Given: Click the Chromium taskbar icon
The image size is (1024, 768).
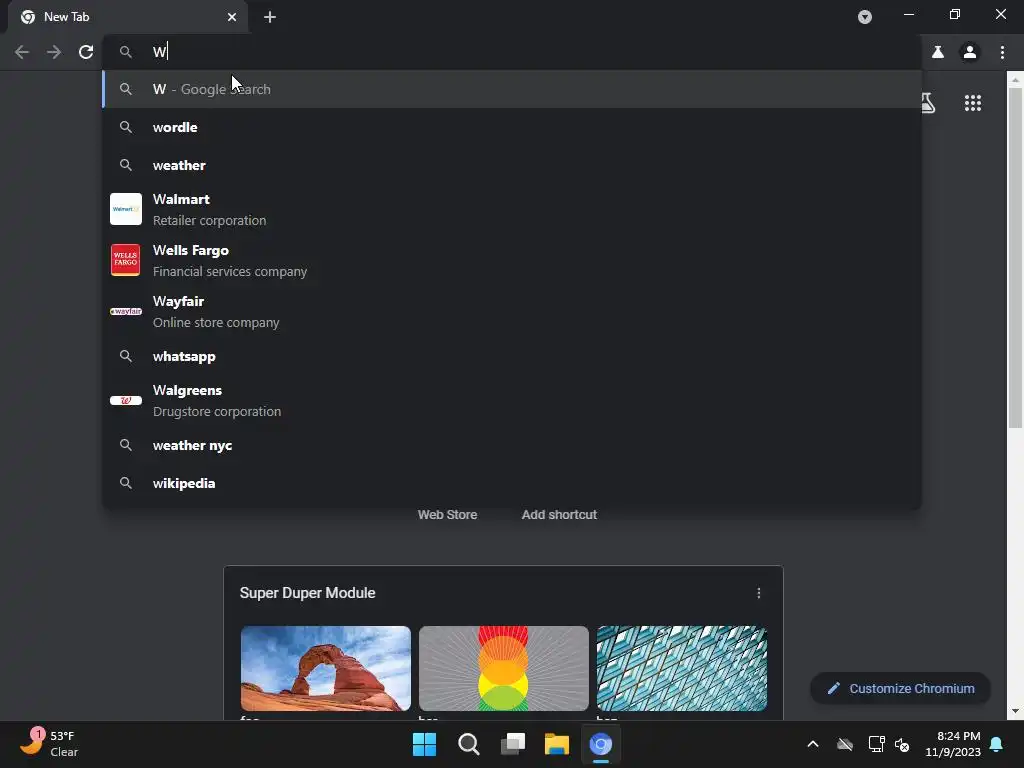Looking at the screenshot, I should [601, 744].
